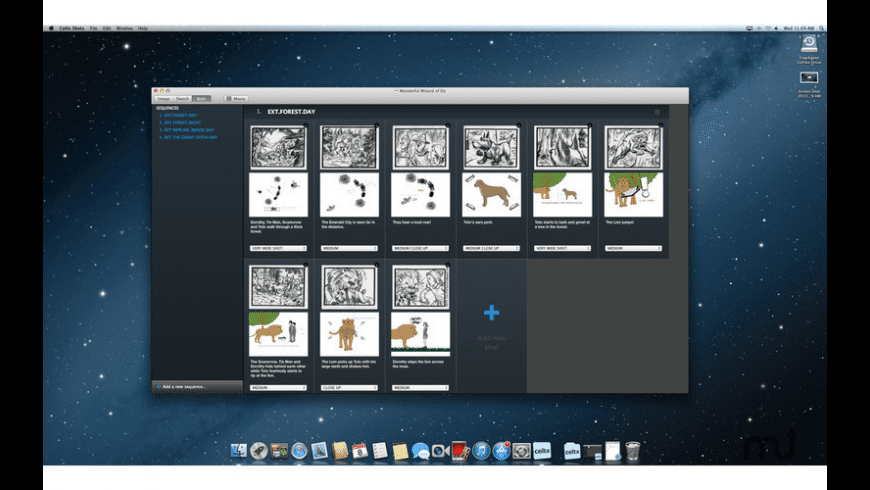The image size is (870, 490).
Task: Open shot type dropdown under 'Dorothy, Tin Man' shot
Action: coord(278,248)
